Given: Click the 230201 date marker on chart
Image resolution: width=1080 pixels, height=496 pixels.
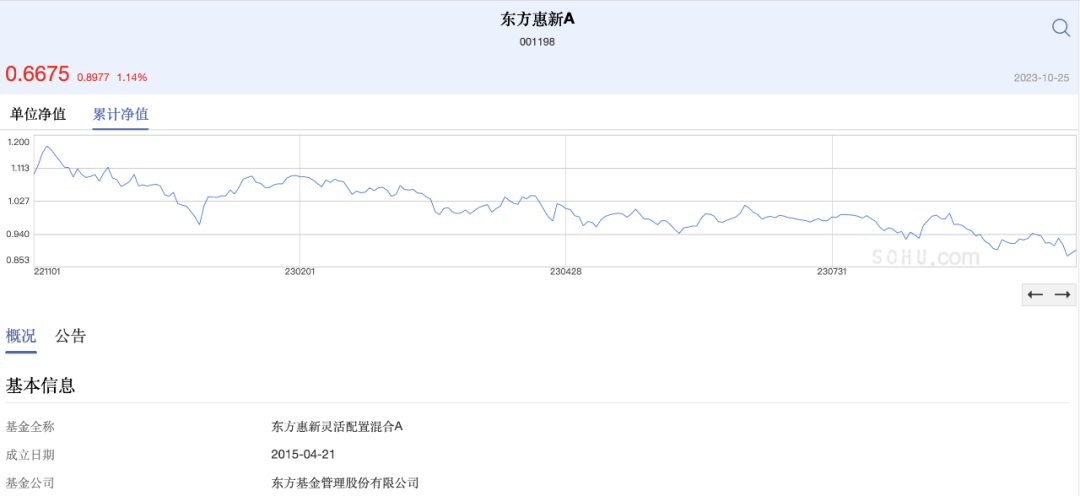Looking at the screenshot, I should click(300, 272).
